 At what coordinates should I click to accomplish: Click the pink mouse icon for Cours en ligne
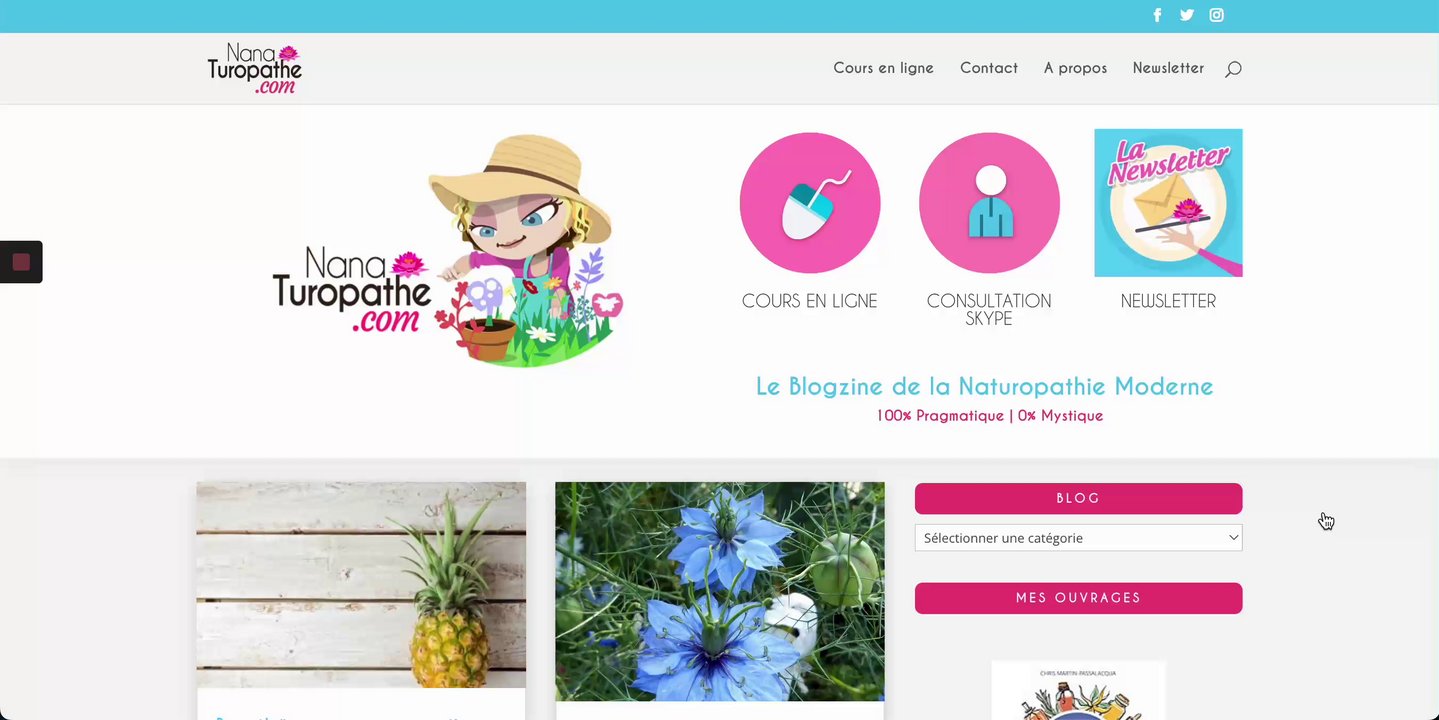click(x=810, y=203)
